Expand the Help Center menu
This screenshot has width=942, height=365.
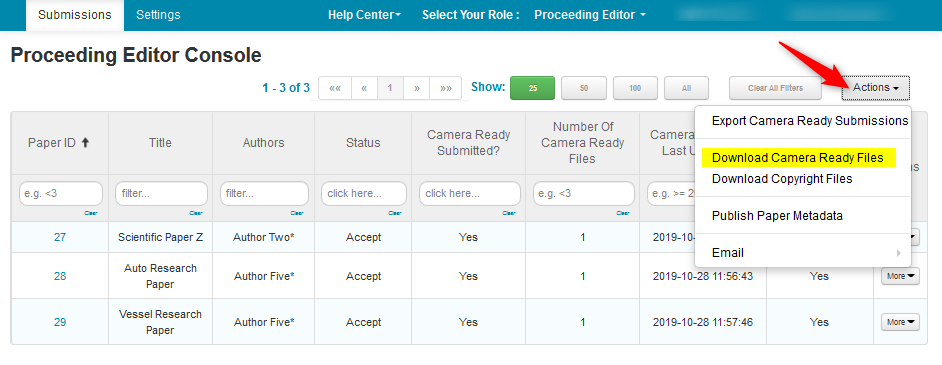(x=364, y=15)
